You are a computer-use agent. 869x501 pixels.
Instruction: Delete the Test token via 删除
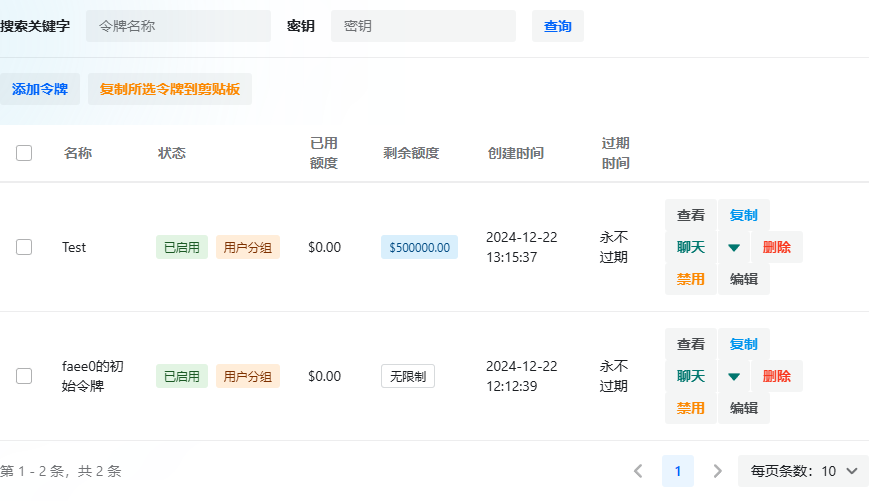777,247
